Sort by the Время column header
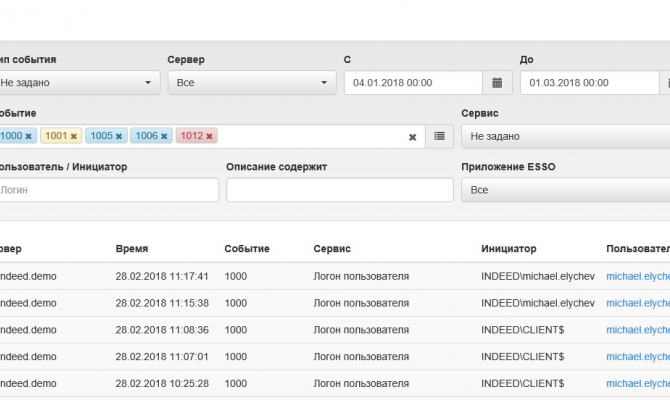 click(132, 248)
